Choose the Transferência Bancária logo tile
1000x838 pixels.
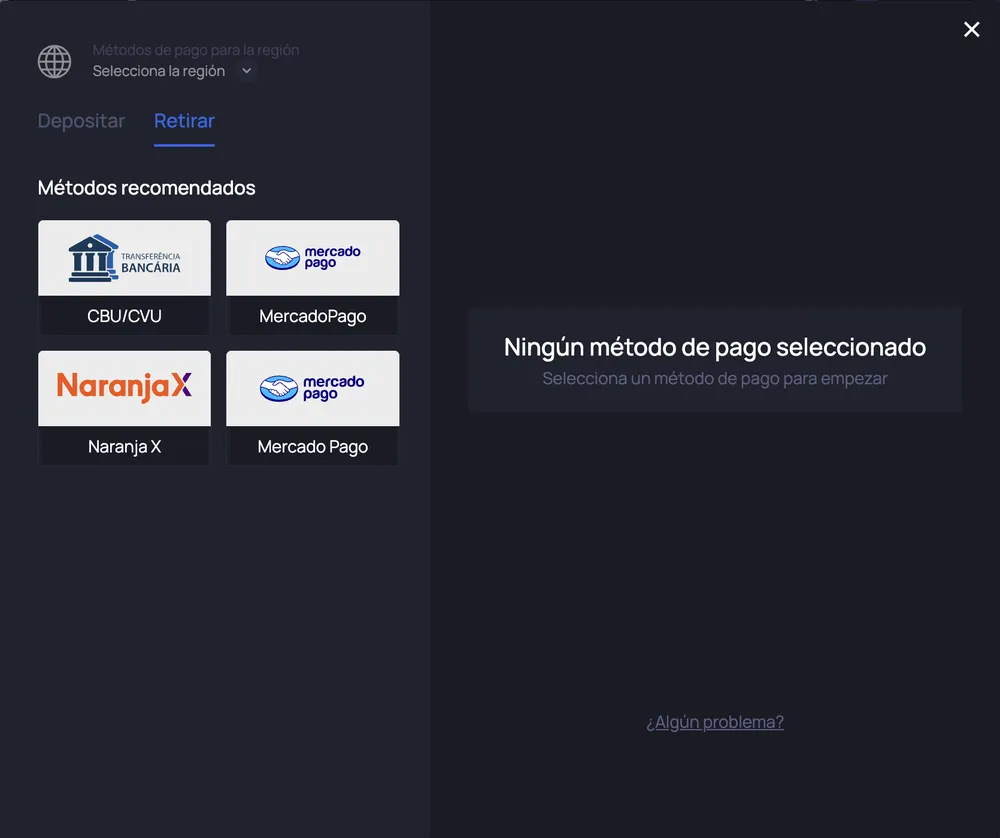point(124,258)
